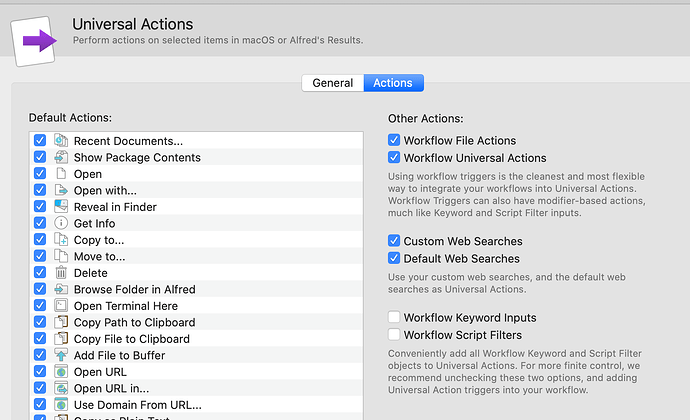Click the Copy Path to Clipboard icon
The height and width of the screenshot is (420, 690).
(x=61, y=322)
